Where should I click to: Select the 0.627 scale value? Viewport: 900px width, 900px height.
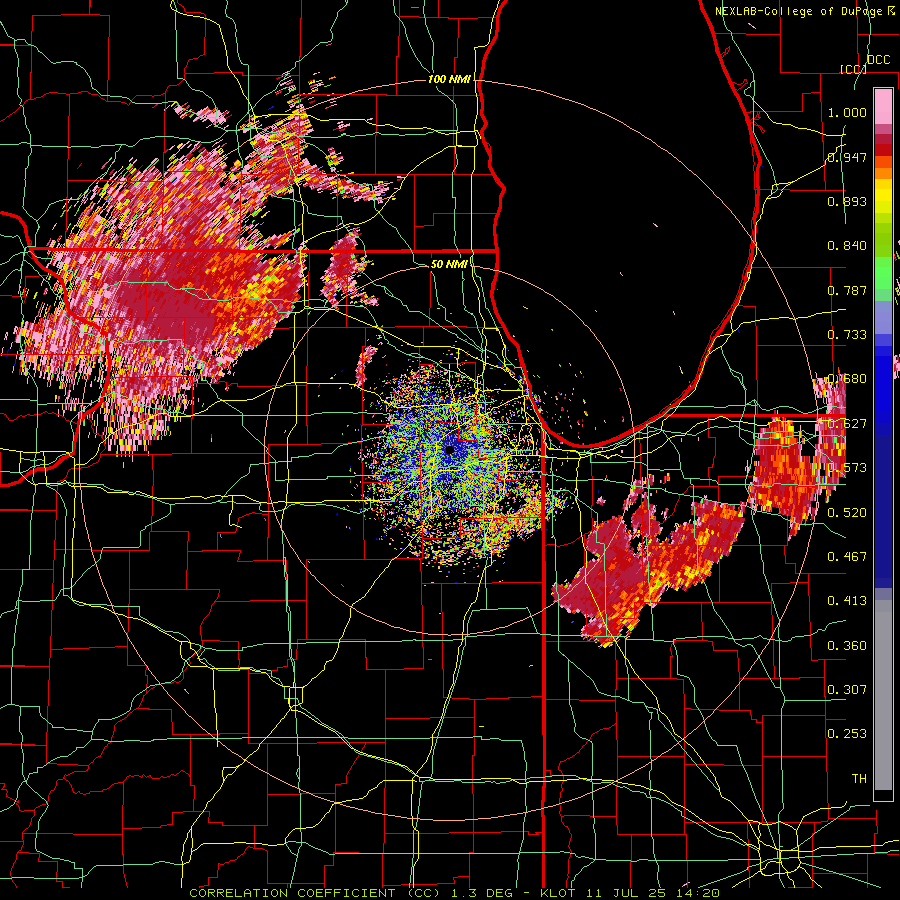coord(847,424)
